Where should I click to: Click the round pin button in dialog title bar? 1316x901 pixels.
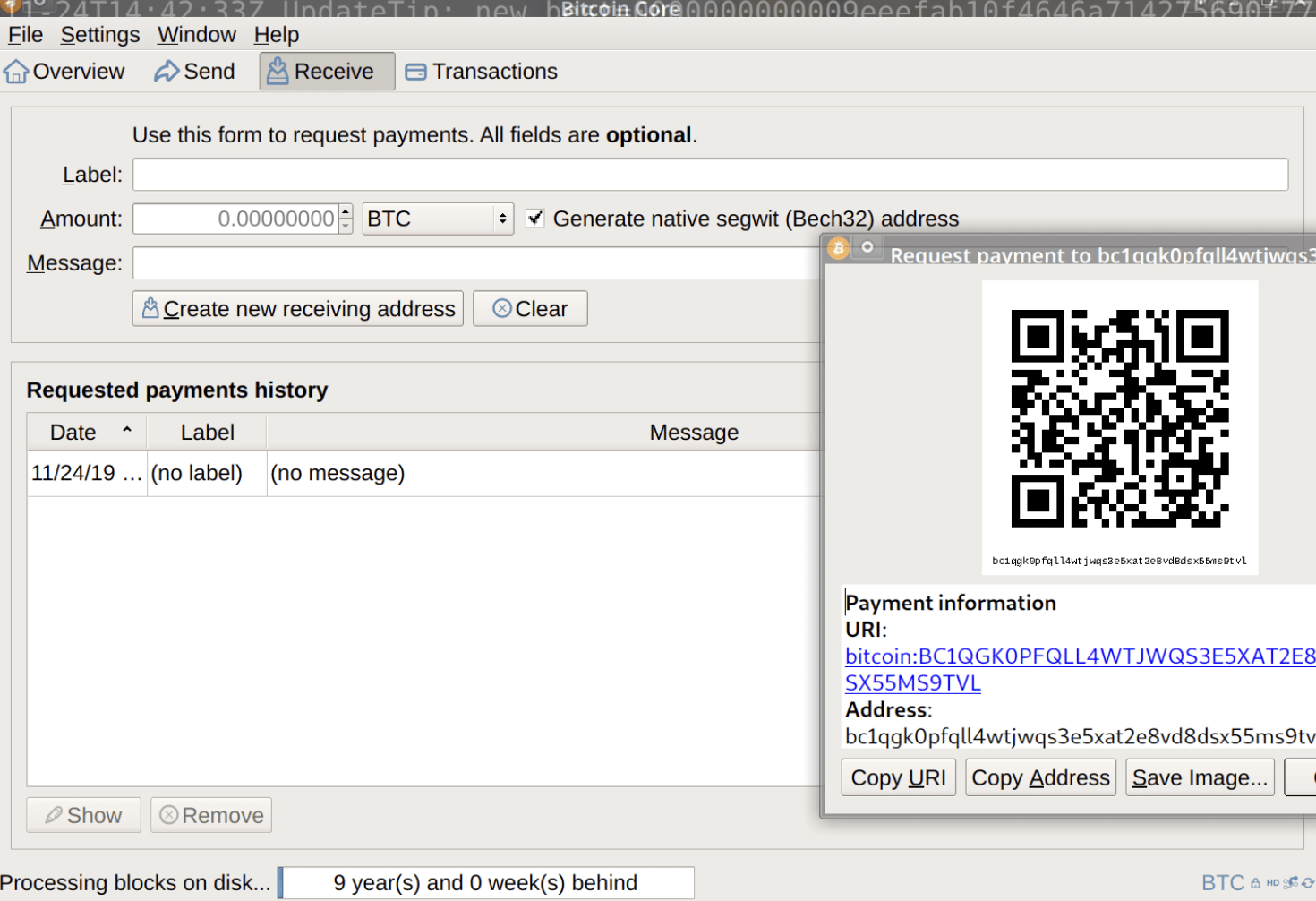pos(867,246)
